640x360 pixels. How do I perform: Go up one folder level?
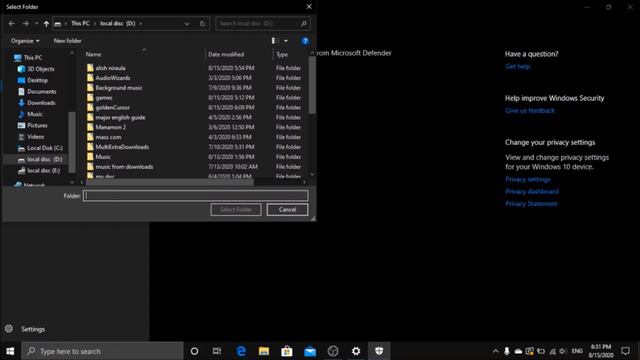click(x=46, y=24)
